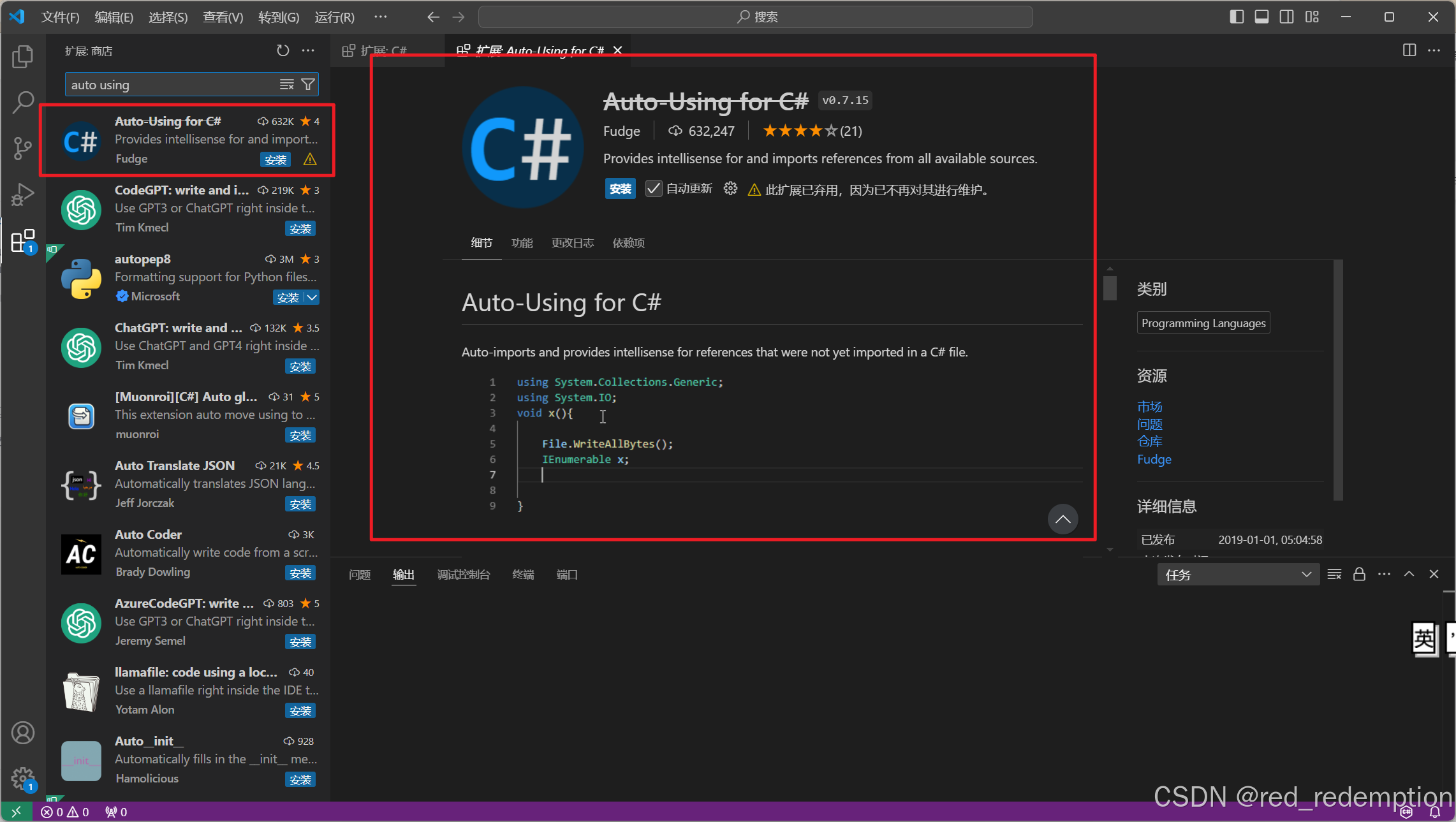Select the autopep8 extension in list
Screen dimensions: 1456x822
point(188,278)
